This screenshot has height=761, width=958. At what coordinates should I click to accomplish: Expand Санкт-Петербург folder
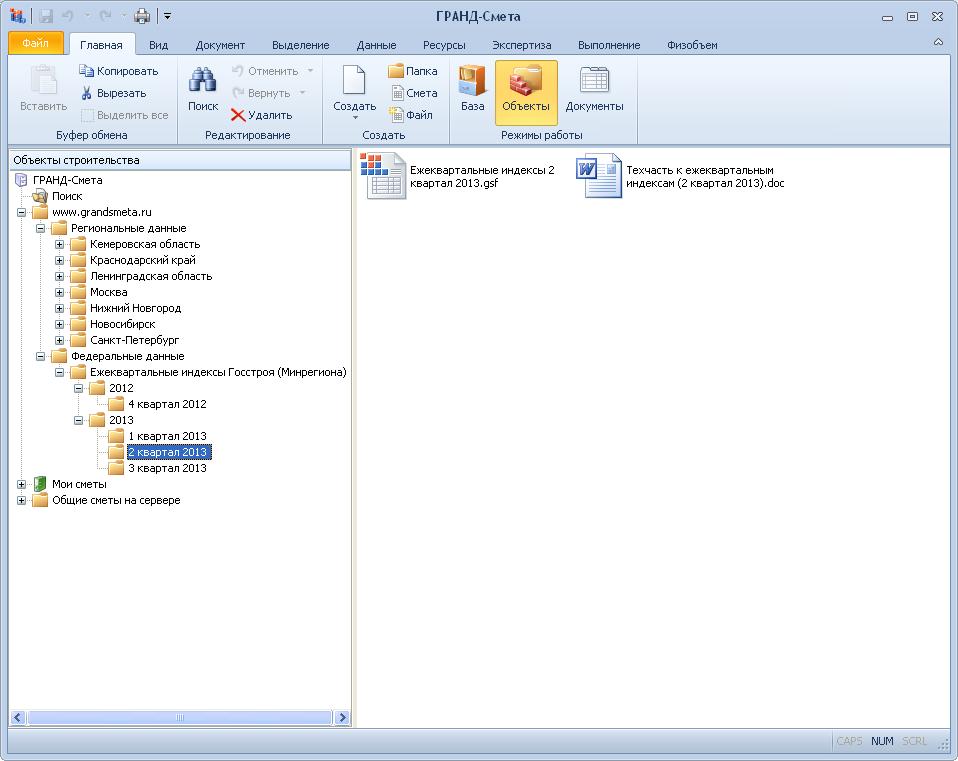[59, 340]
